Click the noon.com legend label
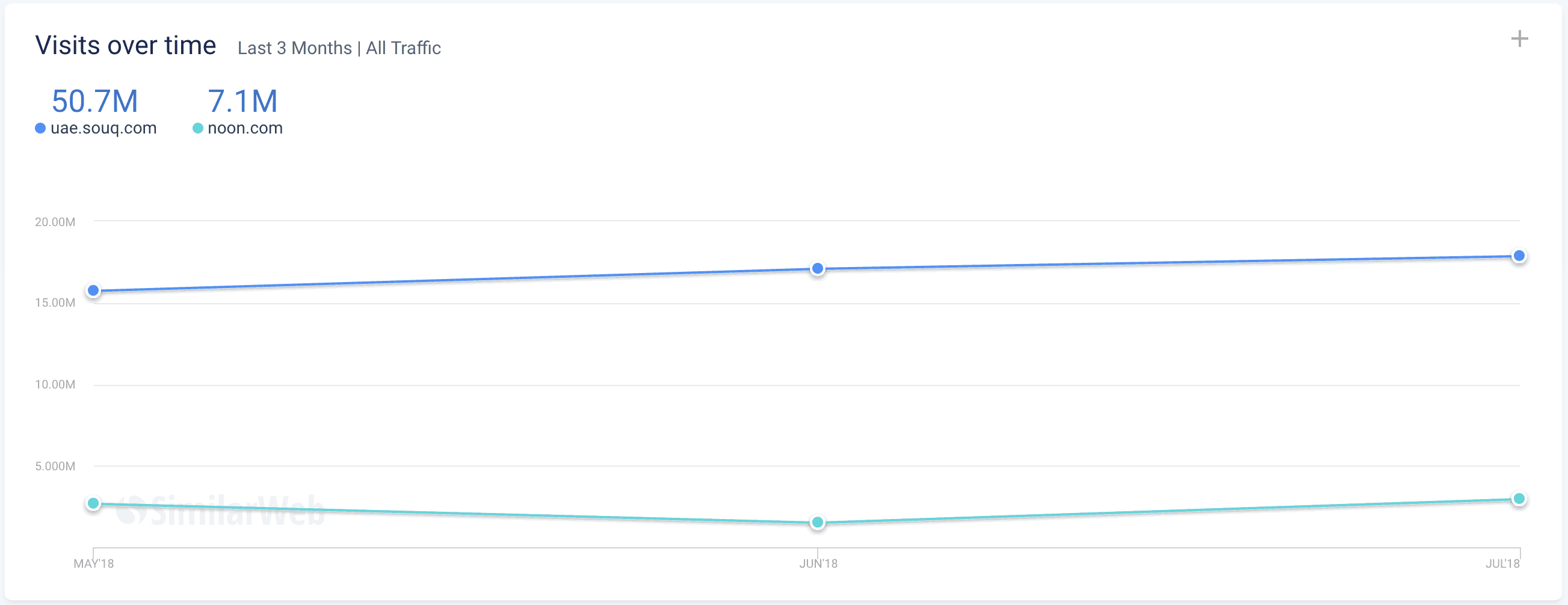 tap(245, 128)
